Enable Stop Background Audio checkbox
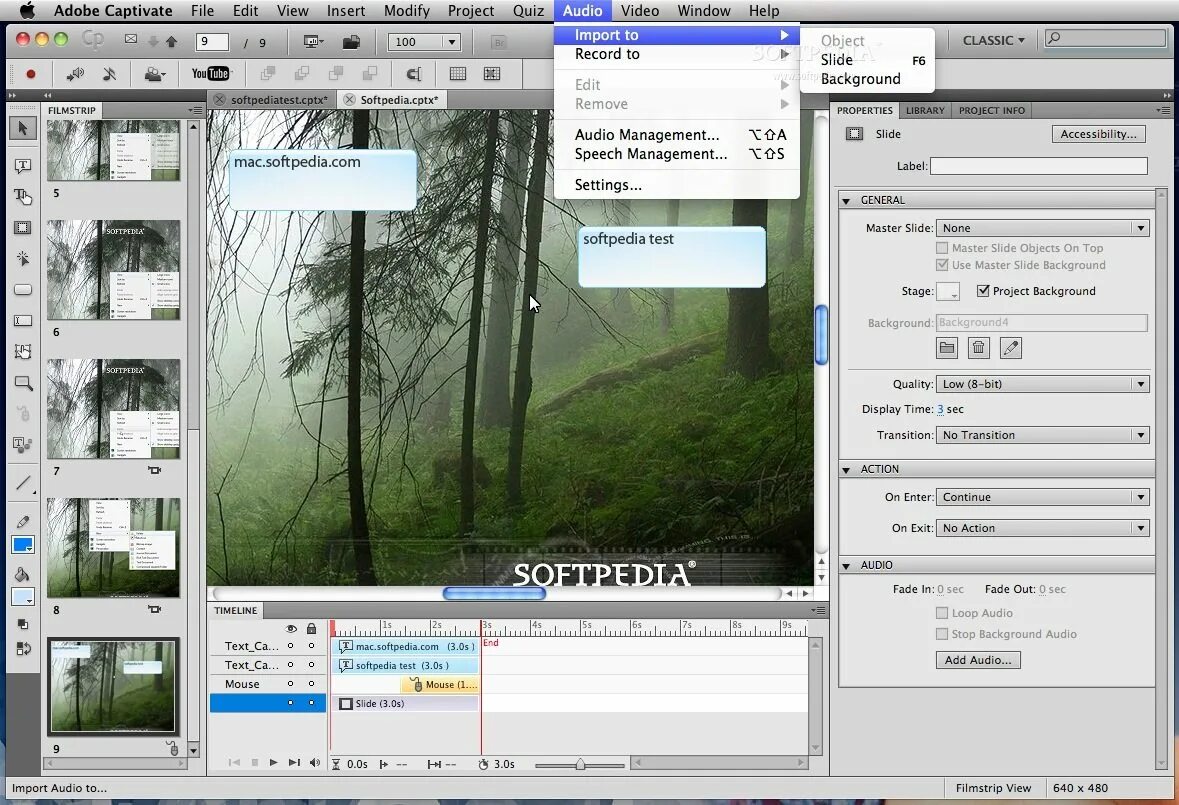This screenshot has width=1179, height=805. coord(942,634)
